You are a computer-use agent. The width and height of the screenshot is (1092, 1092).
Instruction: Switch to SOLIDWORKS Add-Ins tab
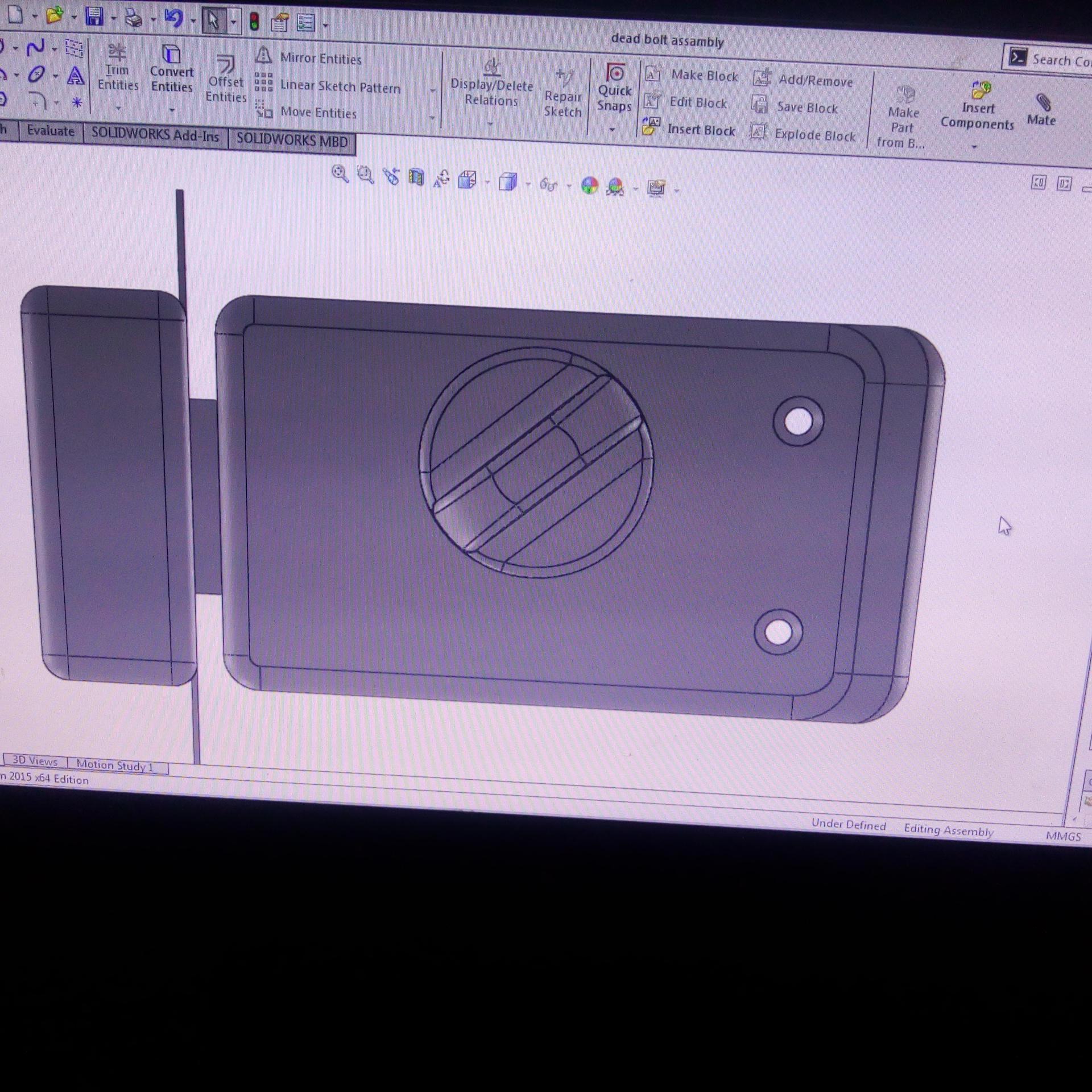click(155, 134)
